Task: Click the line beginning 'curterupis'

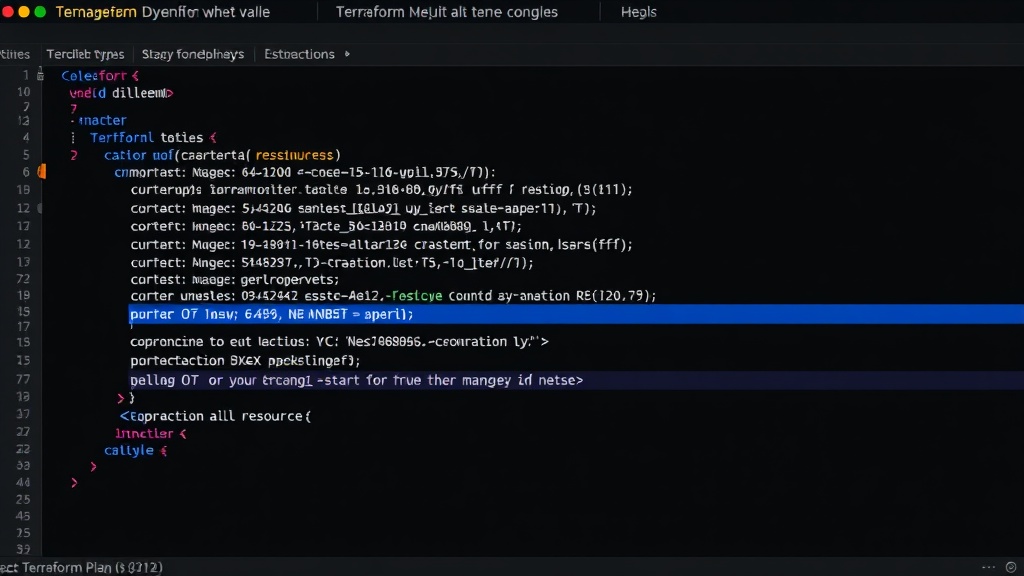Action: [381, 190]
